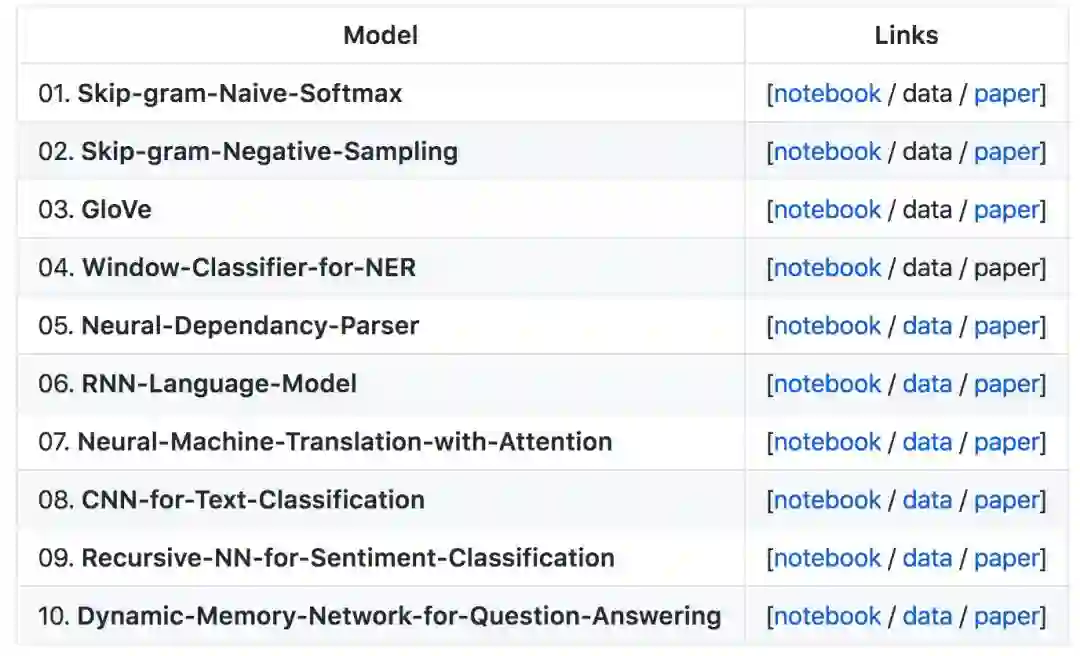Open the Skip-gram-Naive-Softmax paper link
Screen dimensions: 1080x656
(1007, 94)
